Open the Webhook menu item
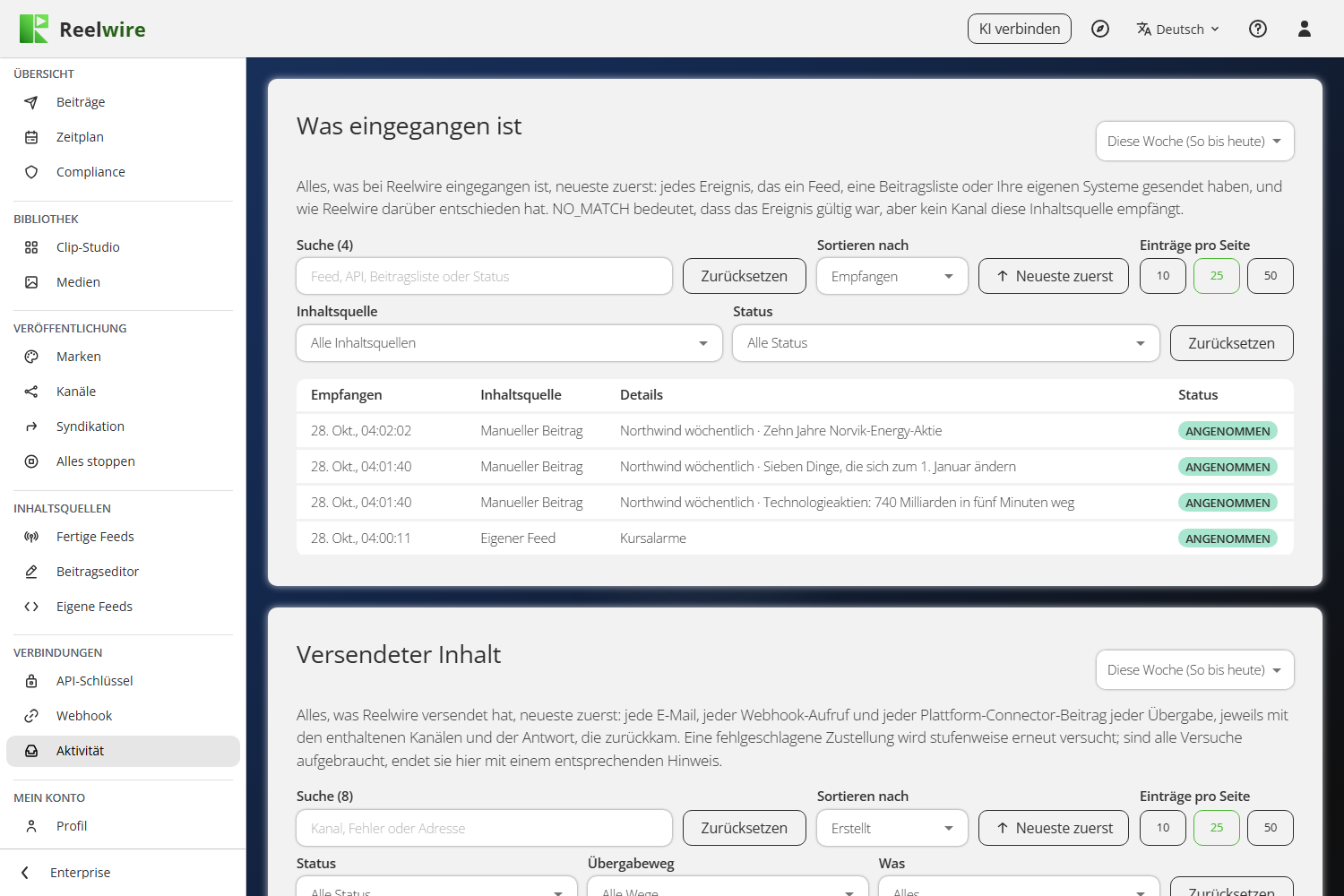Image resolution: width=1344 pixels, height=896 pixels. (x=123, y=716)
